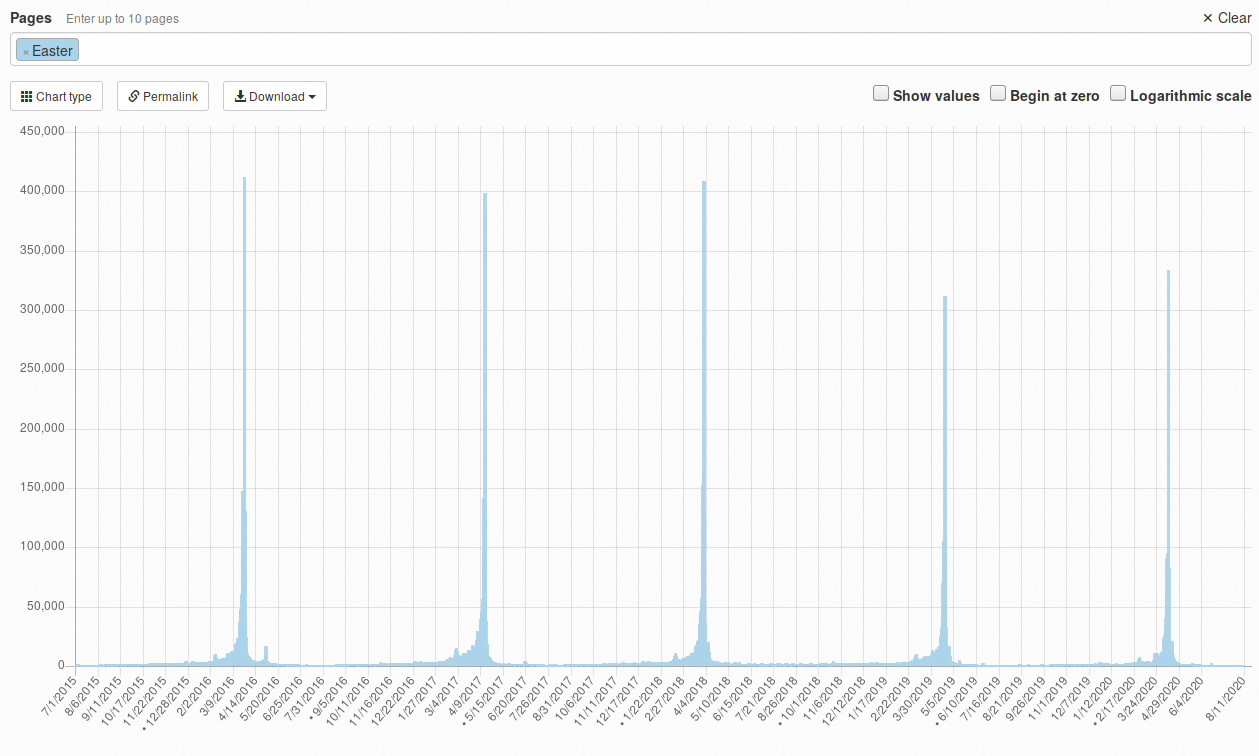
Task: Click the 2018 Easter peak bar
Action: (x=704, y=423)
